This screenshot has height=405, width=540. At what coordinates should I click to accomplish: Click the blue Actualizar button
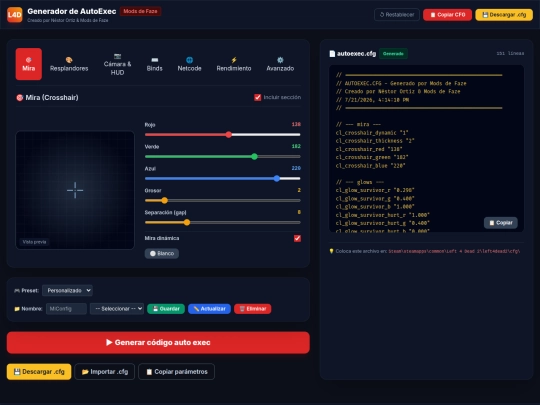pos(209,309)
